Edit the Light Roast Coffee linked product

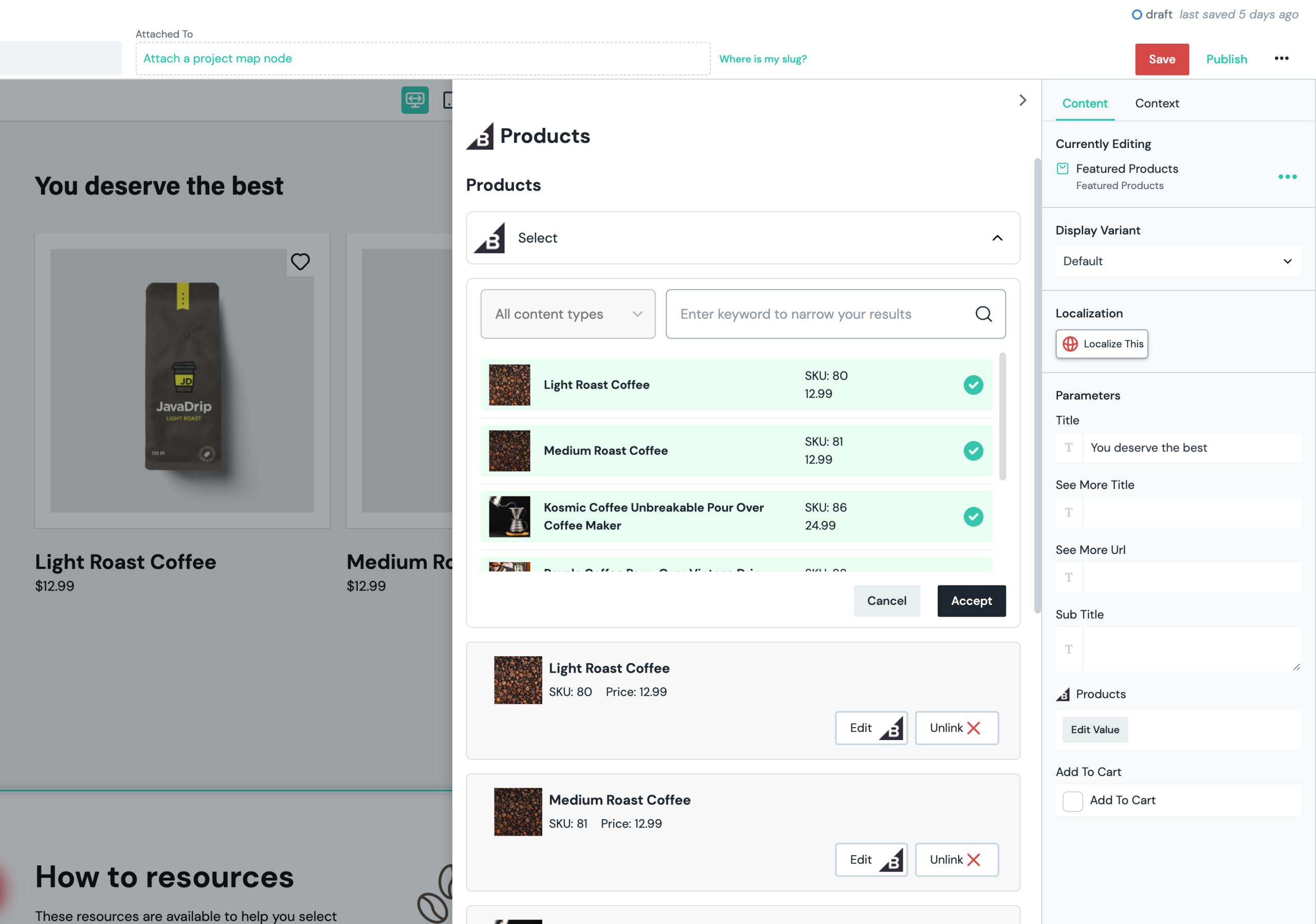click(871, 728)
